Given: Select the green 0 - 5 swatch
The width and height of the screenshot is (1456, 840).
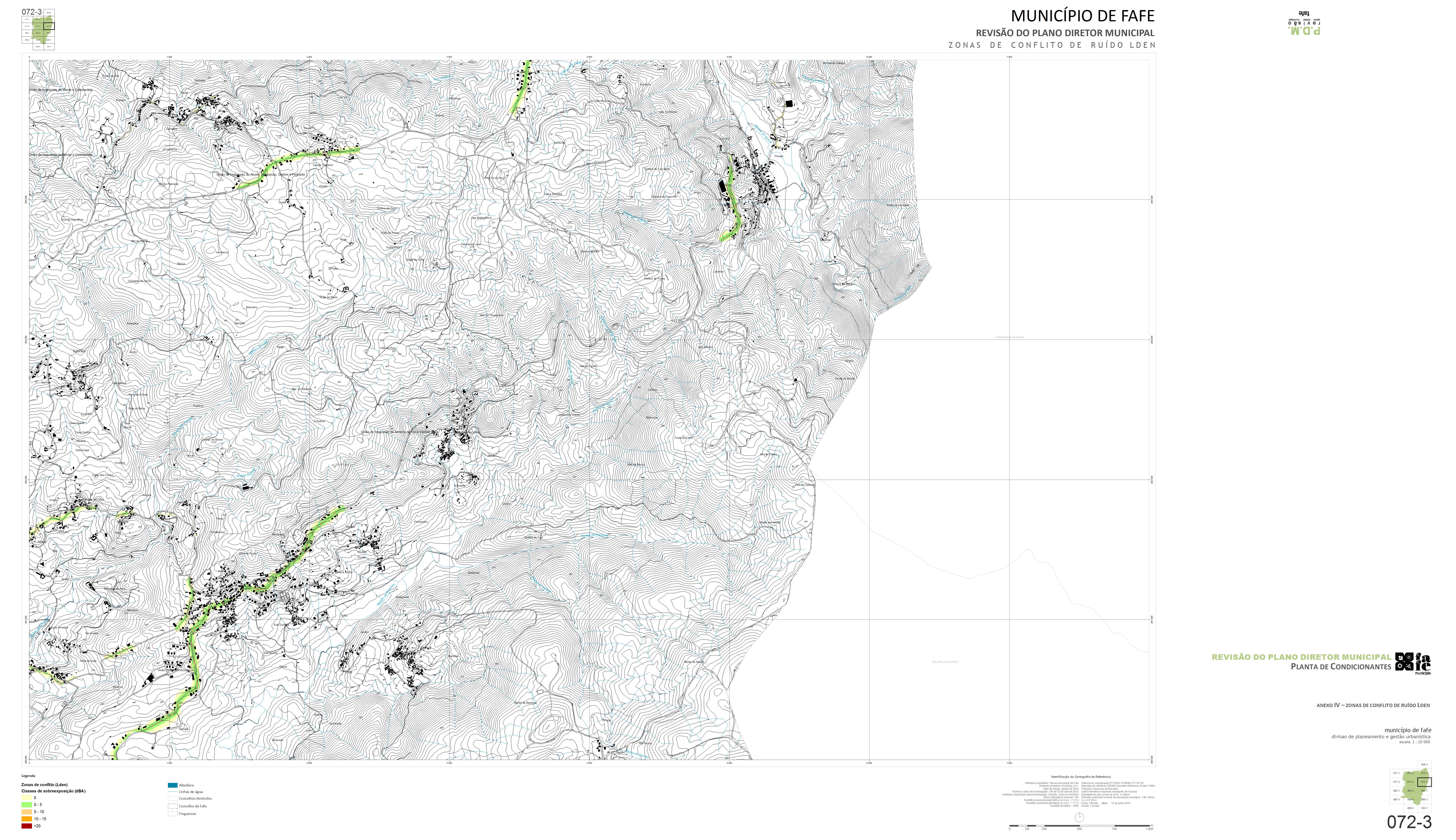Looking at the screenshot, I should point(26,805).
